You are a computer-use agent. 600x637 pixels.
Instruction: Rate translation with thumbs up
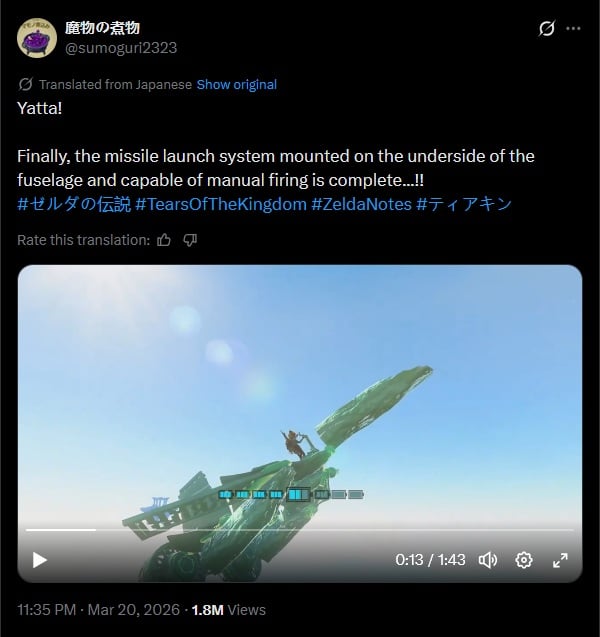point(164,240)
